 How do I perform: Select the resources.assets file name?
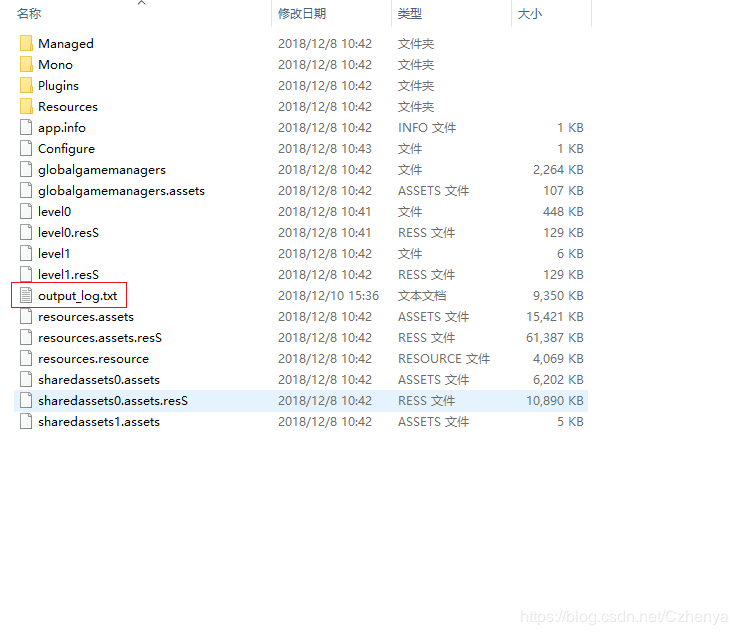tap(86, 317)
